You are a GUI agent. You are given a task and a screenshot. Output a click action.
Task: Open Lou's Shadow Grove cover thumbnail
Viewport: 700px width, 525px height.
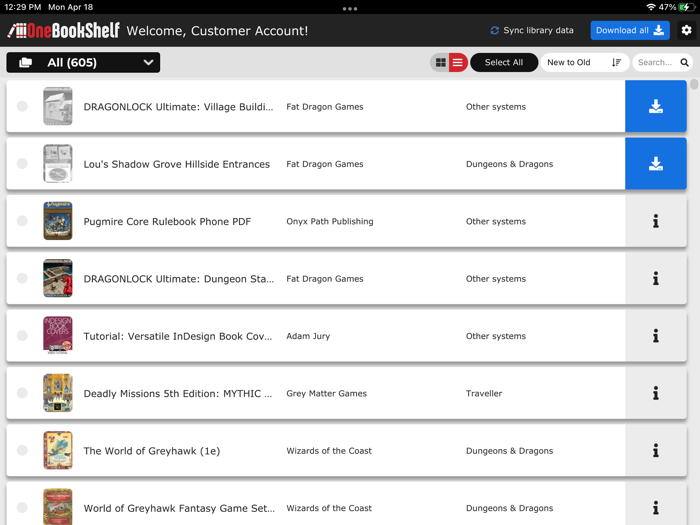(x=58, y=163)
